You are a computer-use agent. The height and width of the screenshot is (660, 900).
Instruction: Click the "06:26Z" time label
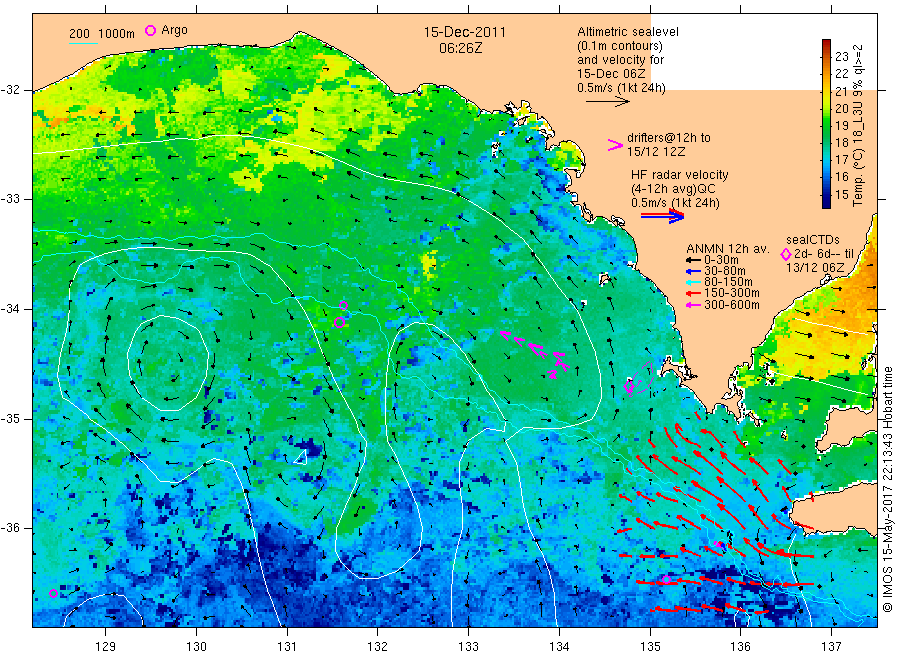(x=461, y=48)
